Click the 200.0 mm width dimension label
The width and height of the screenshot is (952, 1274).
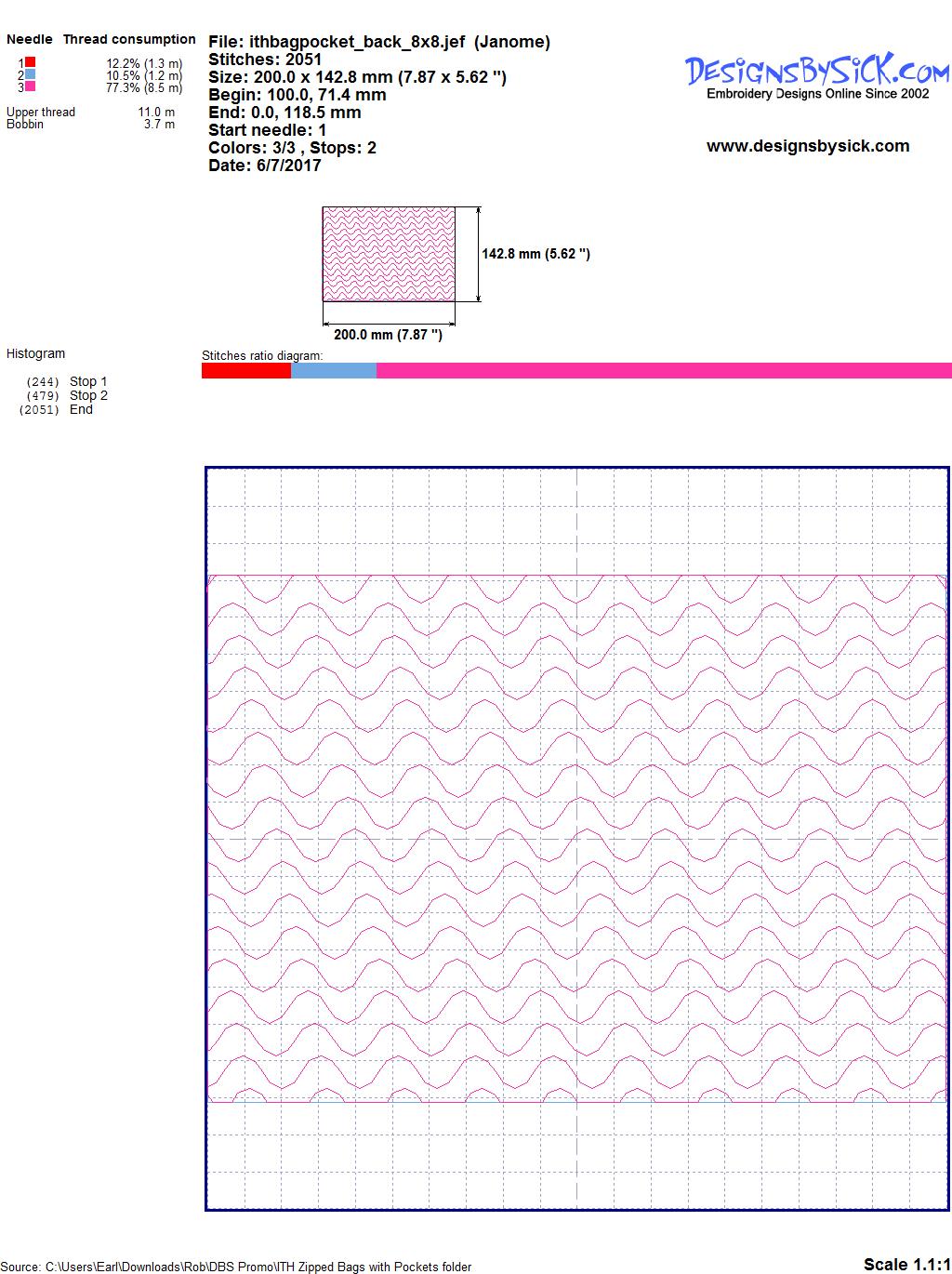[388, 335]
